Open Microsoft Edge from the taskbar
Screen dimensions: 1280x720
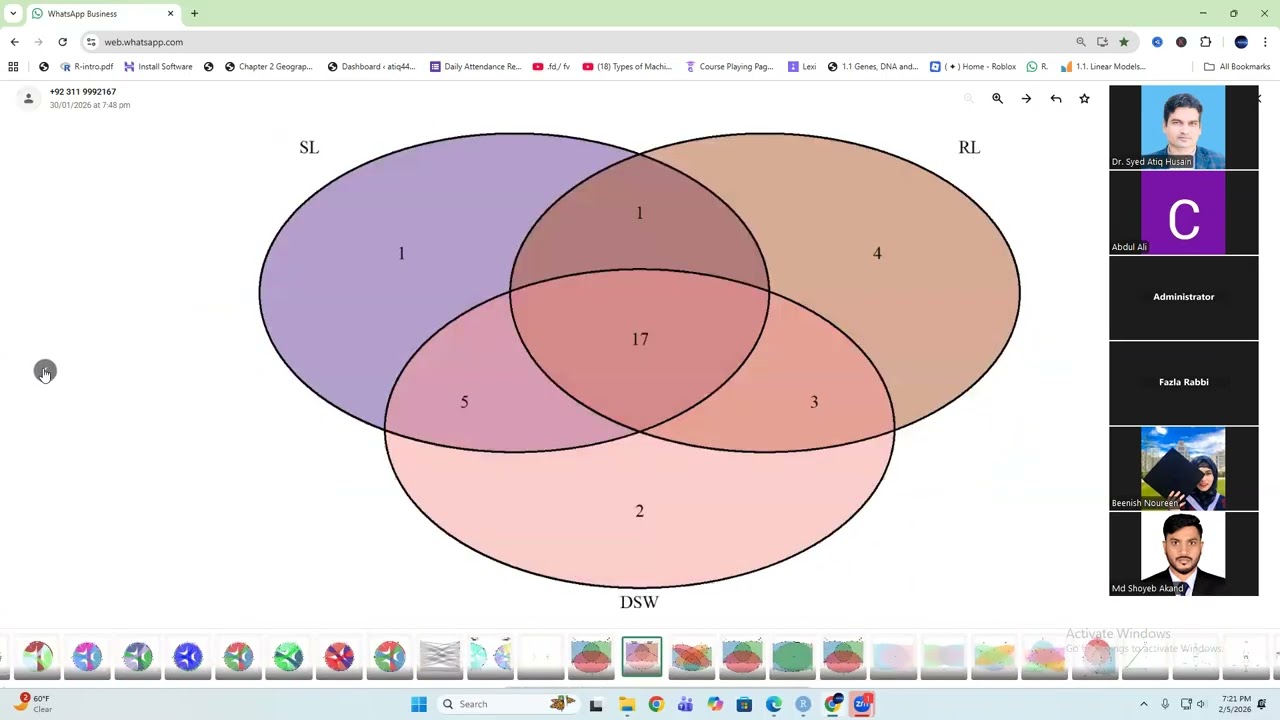(774, 704)
